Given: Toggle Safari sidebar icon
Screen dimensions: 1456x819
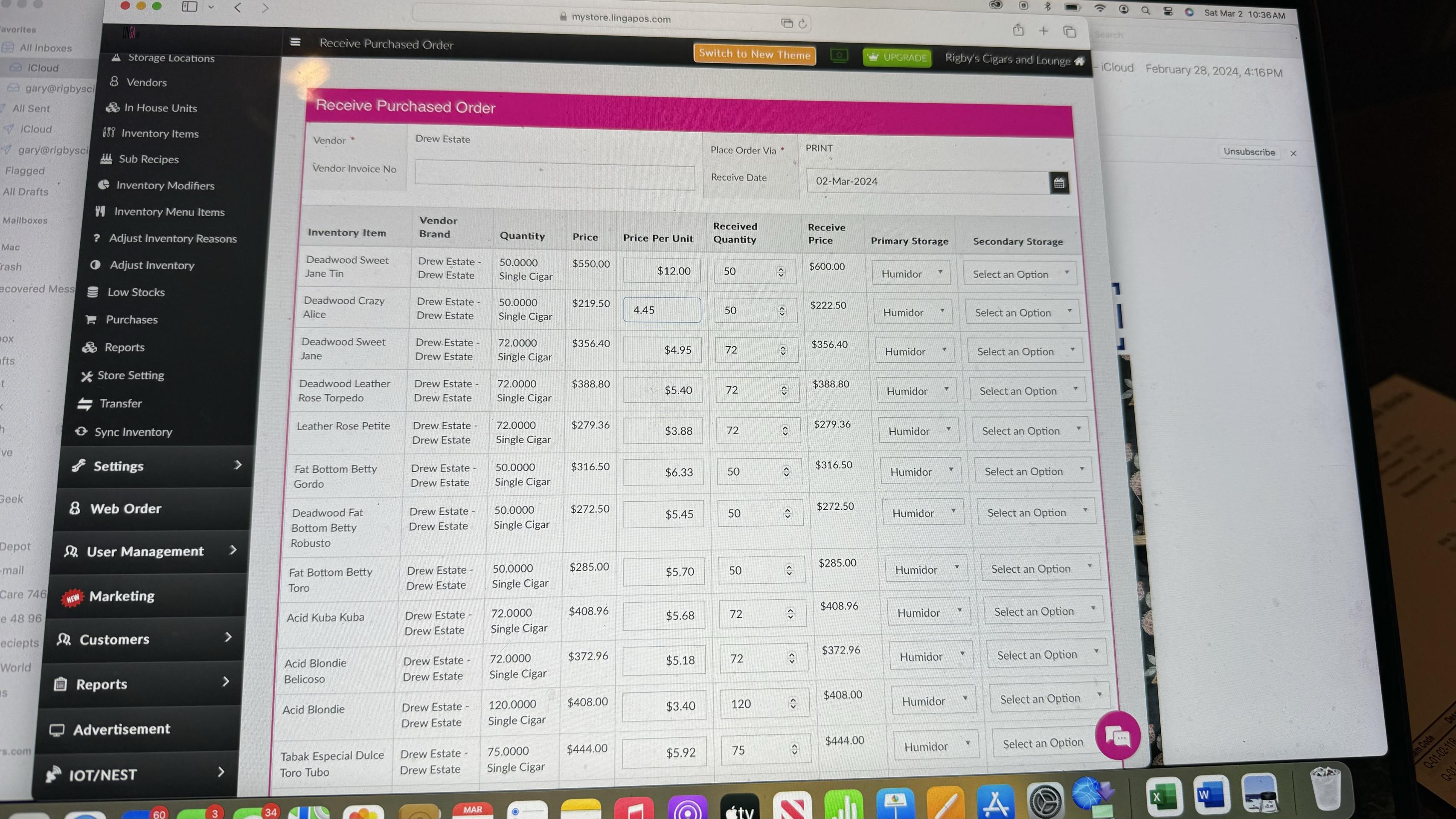Looking at the screenshot, I should point(189,7).
